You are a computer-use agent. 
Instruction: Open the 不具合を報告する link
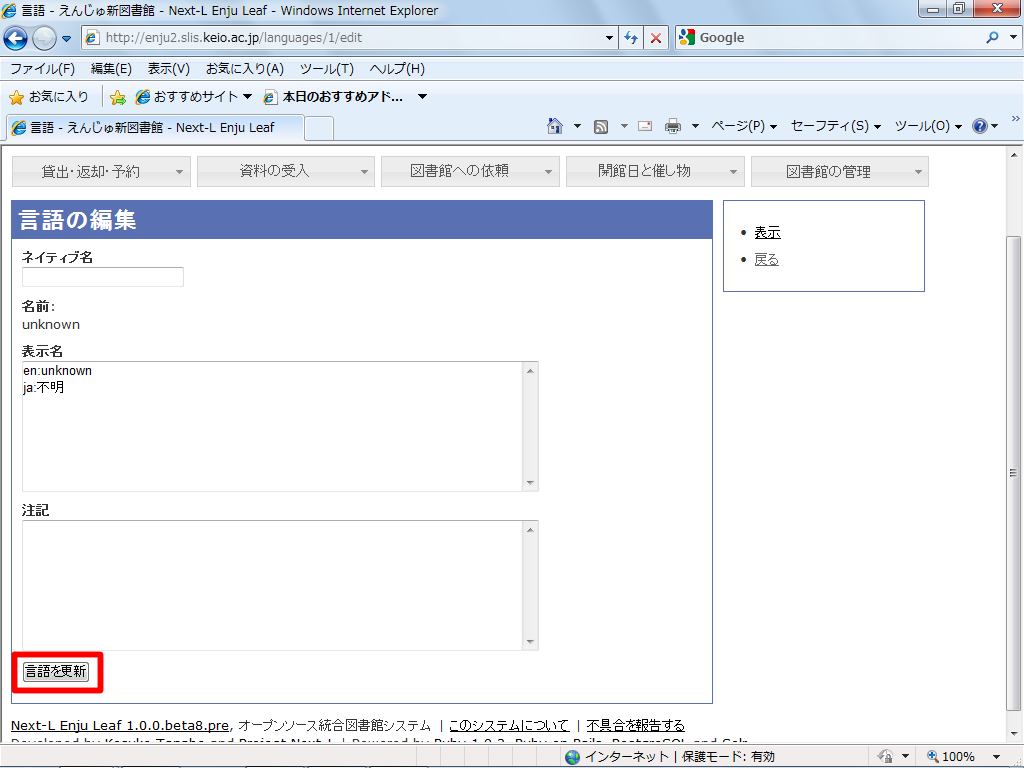(635, 725)
